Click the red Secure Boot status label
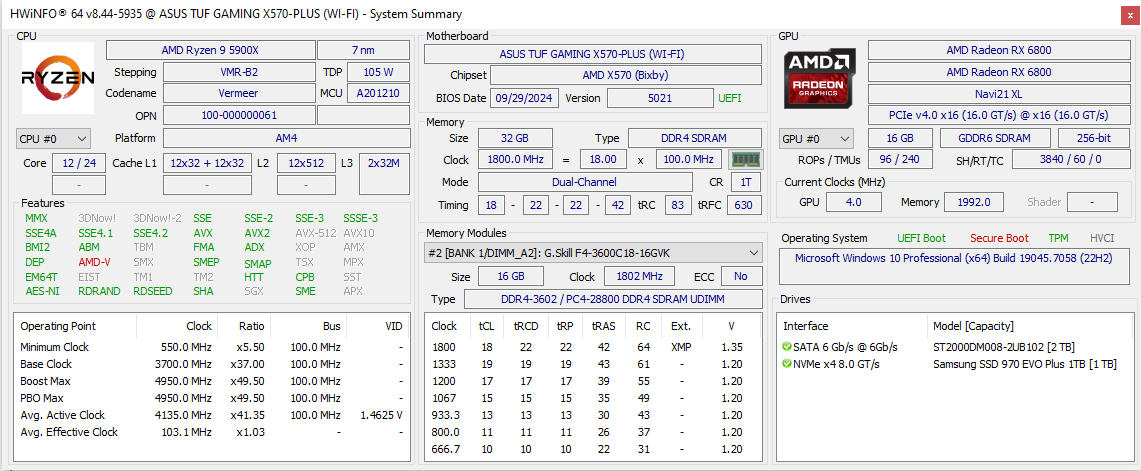 point(999,238)
